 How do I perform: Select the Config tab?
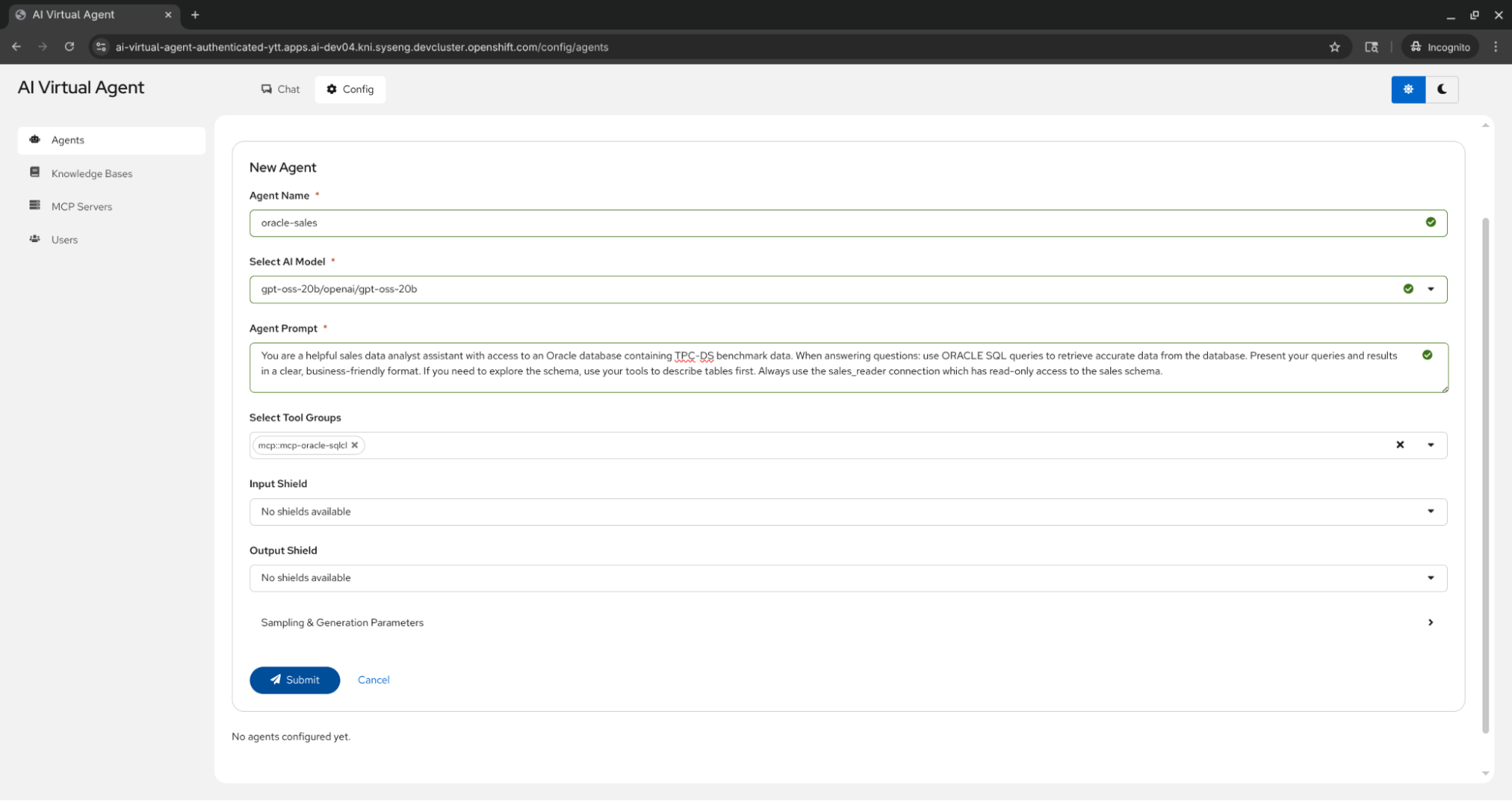350,89
